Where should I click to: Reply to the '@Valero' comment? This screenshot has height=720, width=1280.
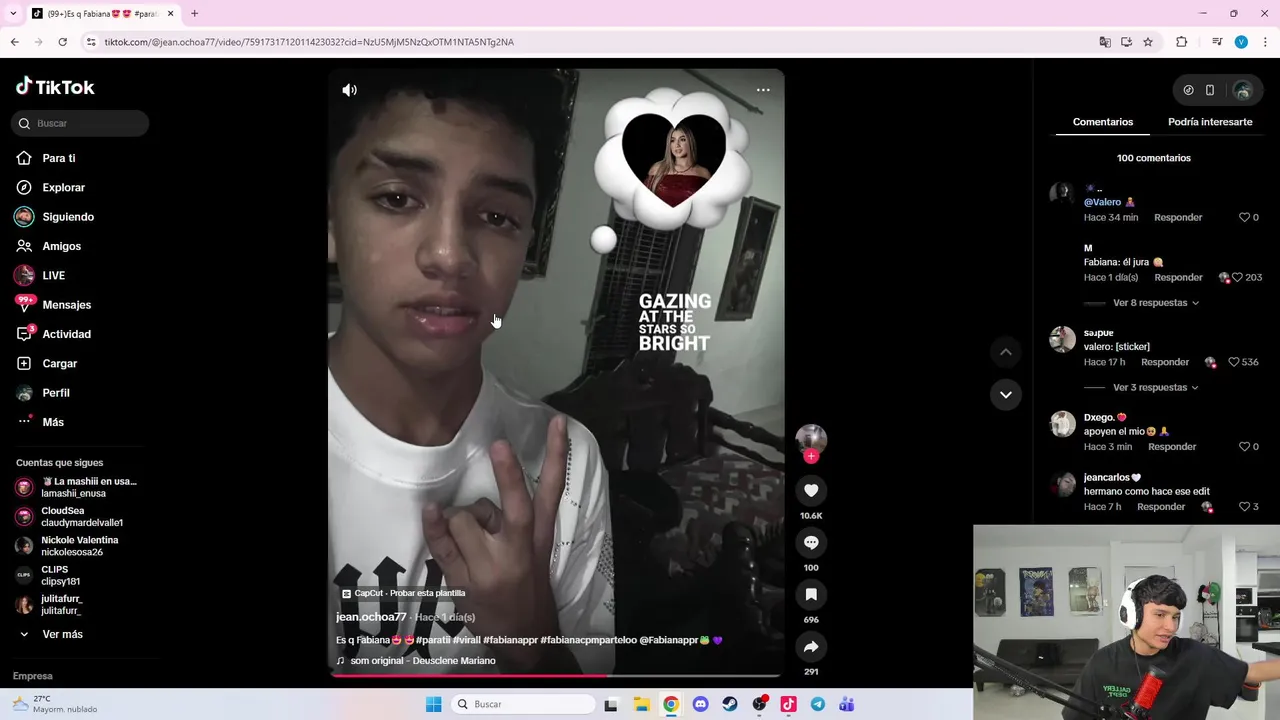click(x=1178, y=217)
